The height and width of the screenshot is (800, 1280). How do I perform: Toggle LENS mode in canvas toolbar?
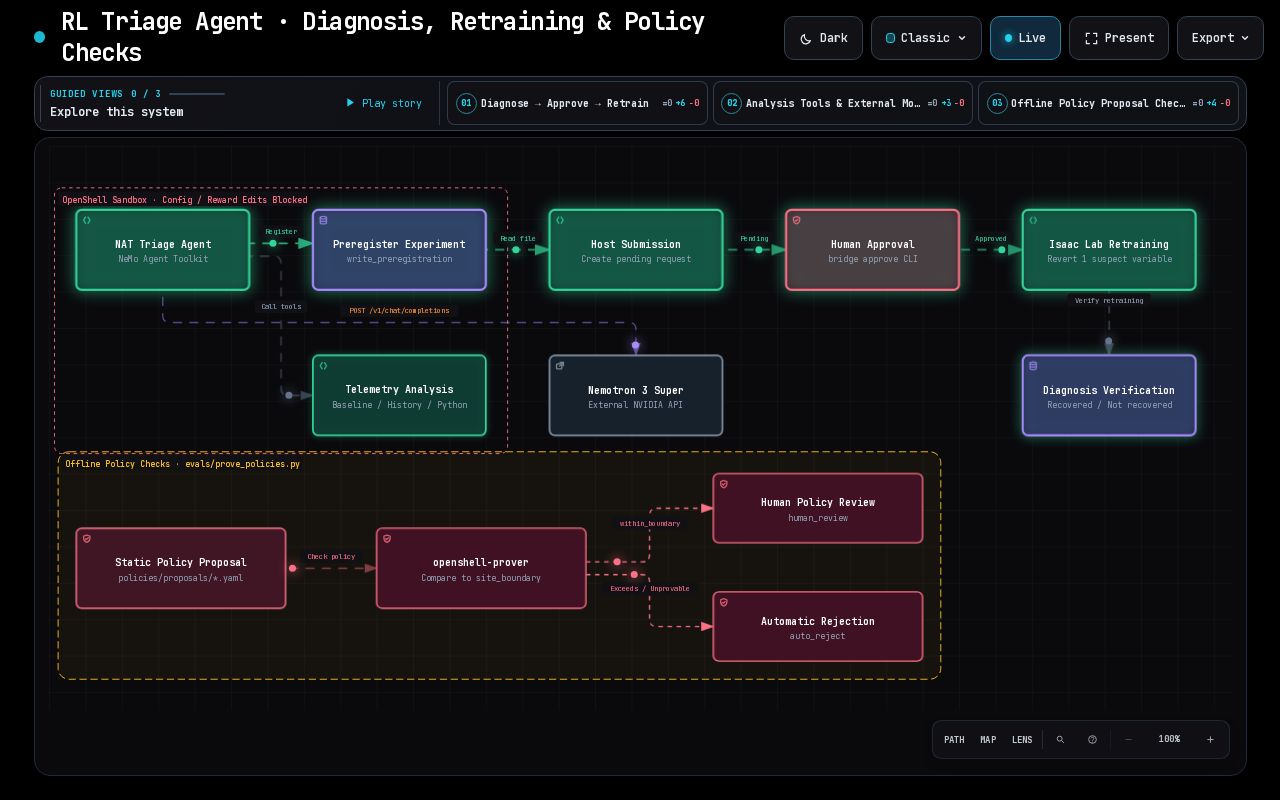point(1022,740)
